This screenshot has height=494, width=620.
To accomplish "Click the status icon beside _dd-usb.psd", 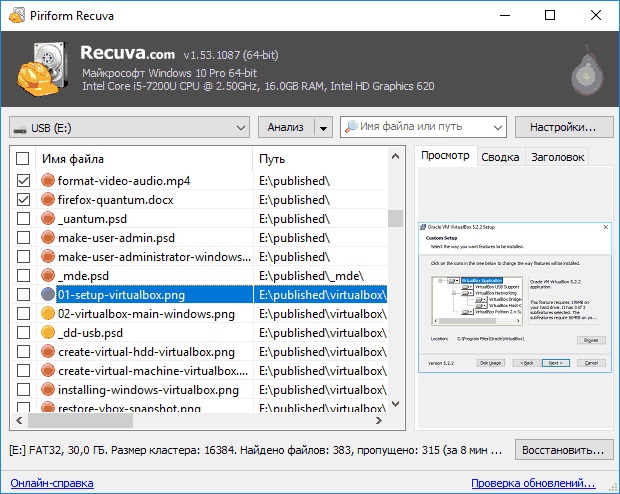I will (x=48, y=333).
